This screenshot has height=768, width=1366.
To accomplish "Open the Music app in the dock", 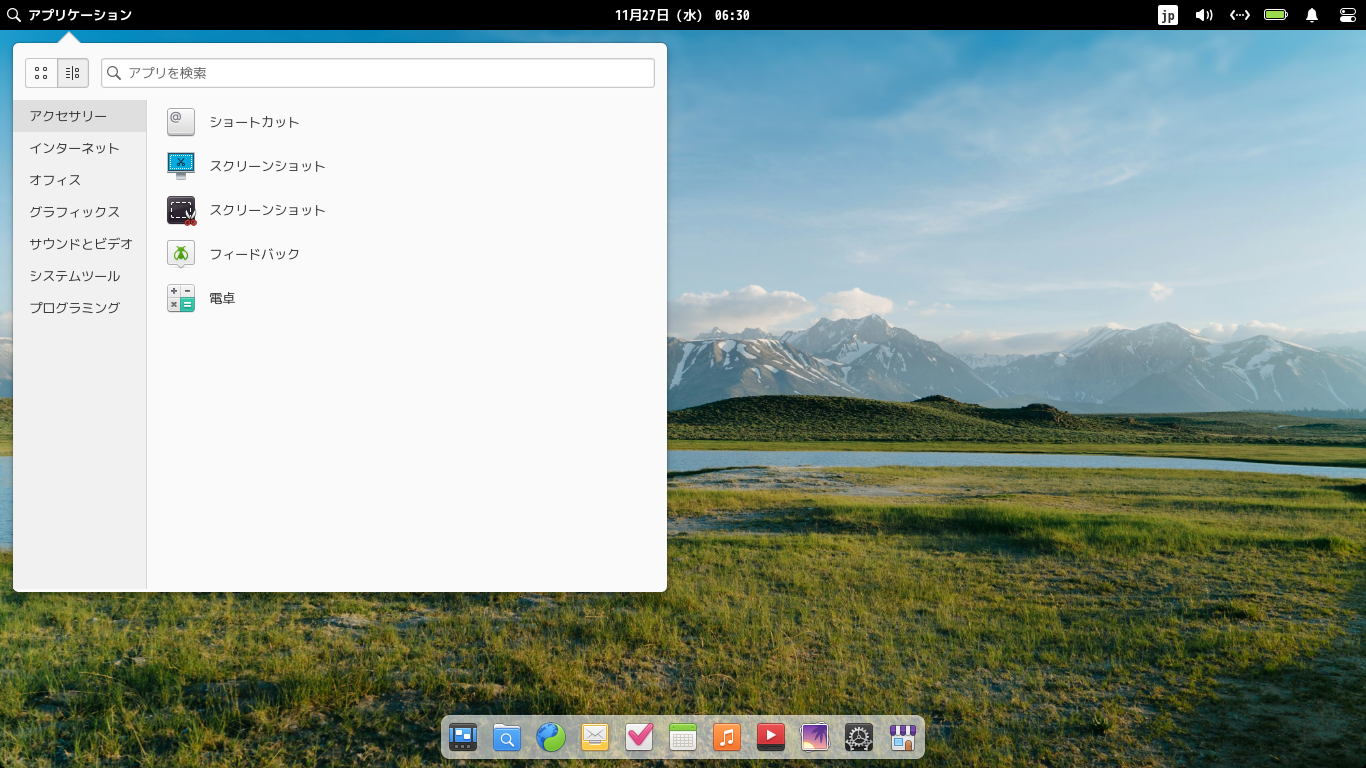I will [x=727, y=737].
